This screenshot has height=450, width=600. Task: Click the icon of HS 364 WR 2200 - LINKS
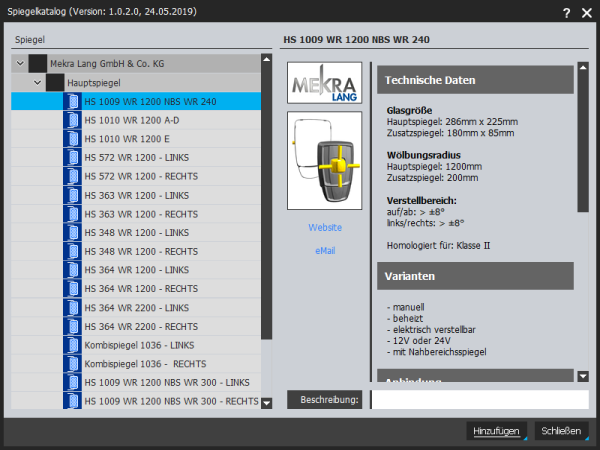72,308
